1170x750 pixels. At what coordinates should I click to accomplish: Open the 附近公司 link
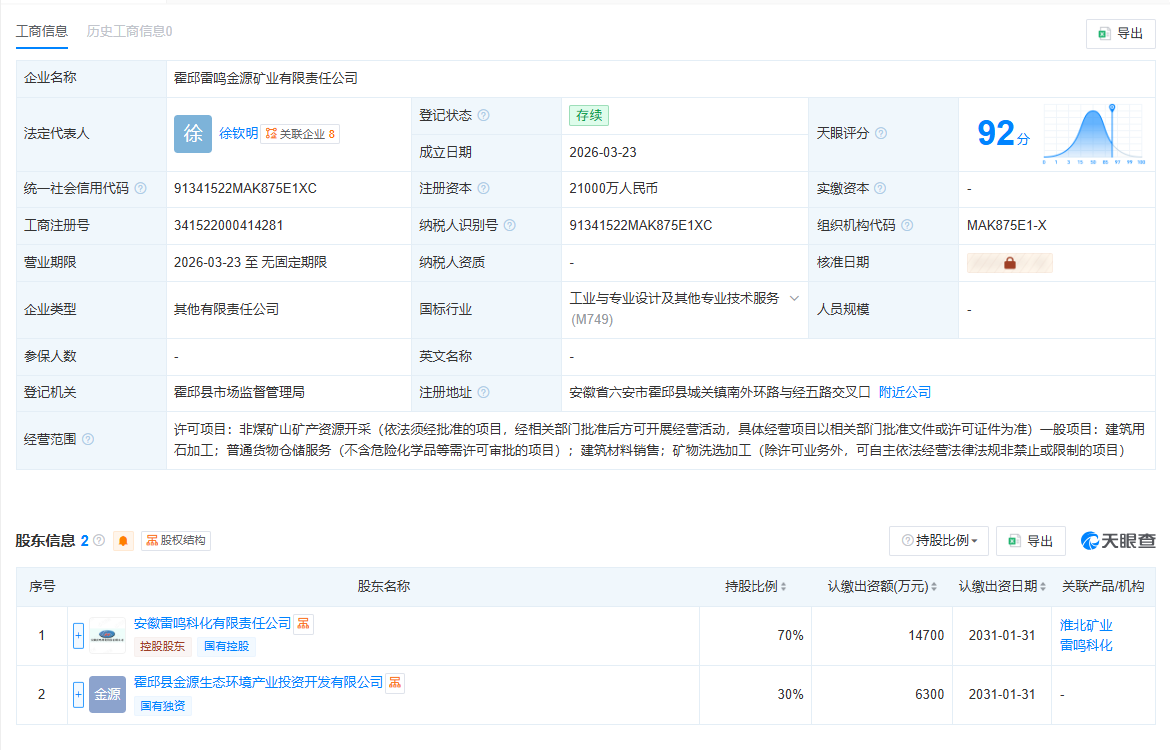click(x=904, y=392)
